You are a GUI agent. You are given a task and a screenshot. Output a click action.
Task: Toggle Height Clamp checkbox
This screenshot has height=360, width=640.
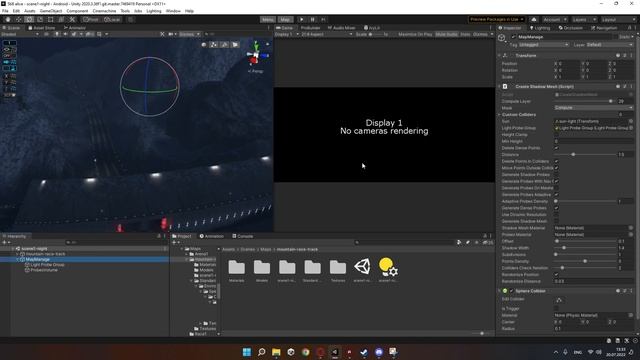click(556, 134)
